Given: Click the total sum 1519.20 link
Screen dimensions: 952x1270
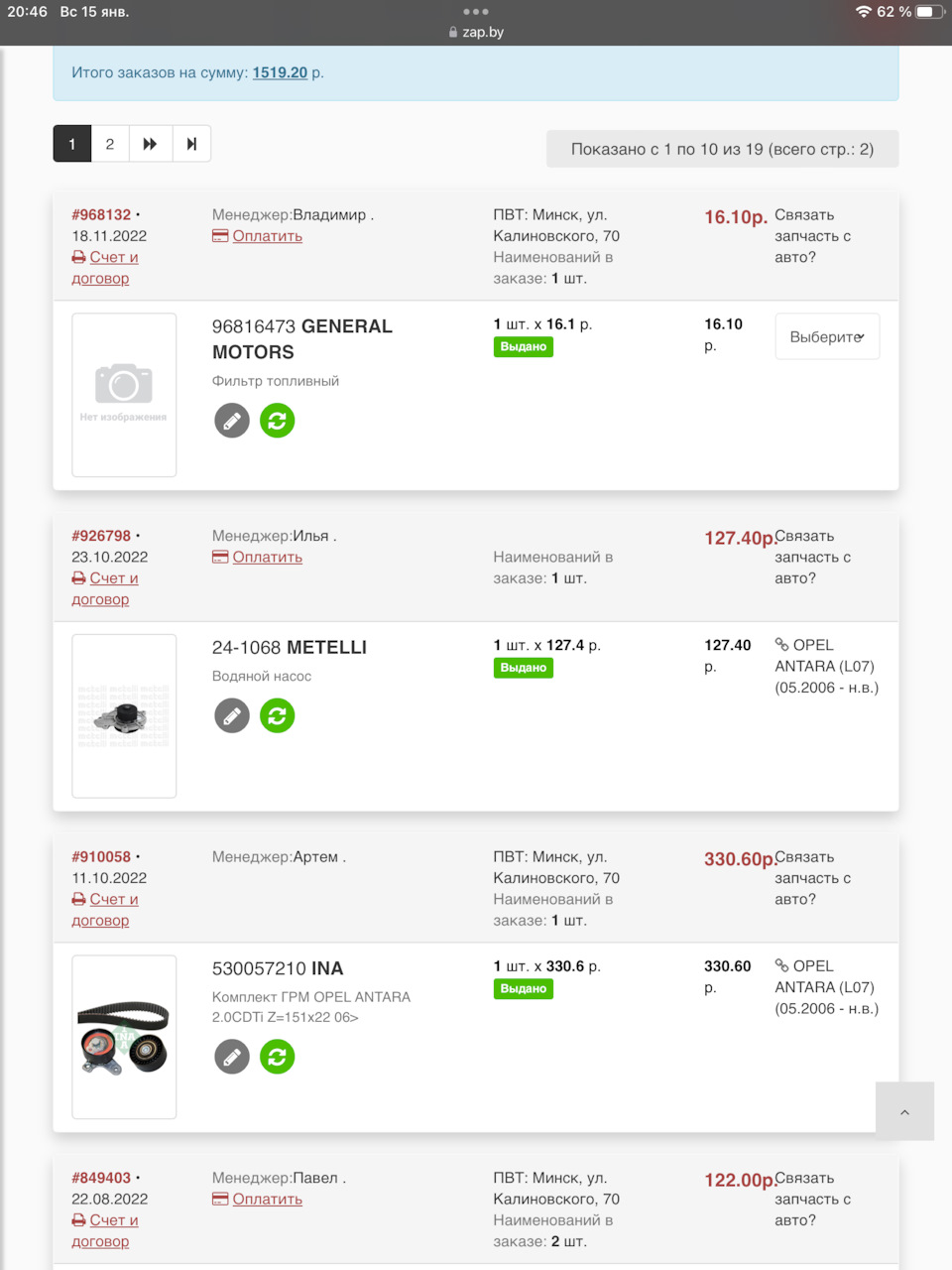Looking at the screenshot, I should (280, 72).
